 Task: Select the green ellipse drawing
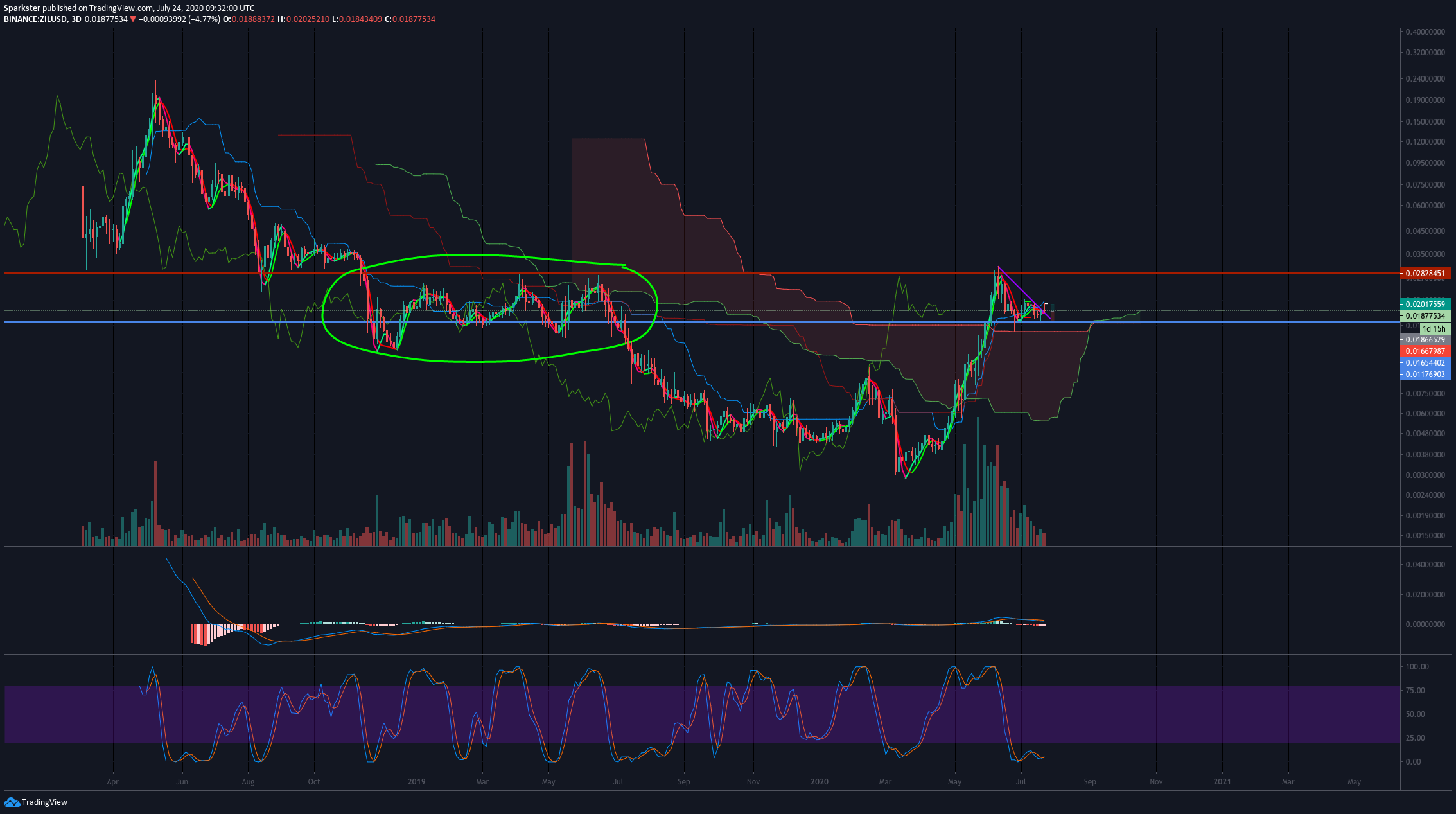pos(489,308)
